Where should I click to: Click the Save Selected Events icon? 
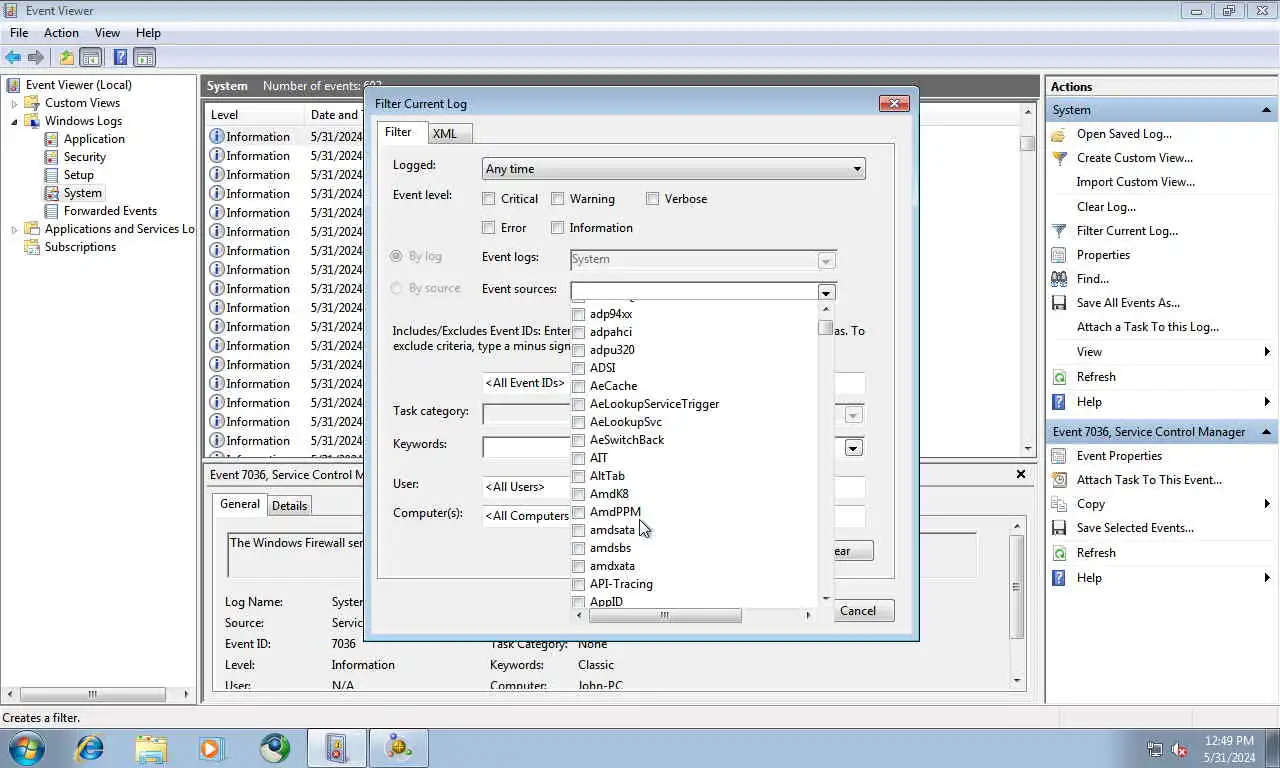(1059, 528)
